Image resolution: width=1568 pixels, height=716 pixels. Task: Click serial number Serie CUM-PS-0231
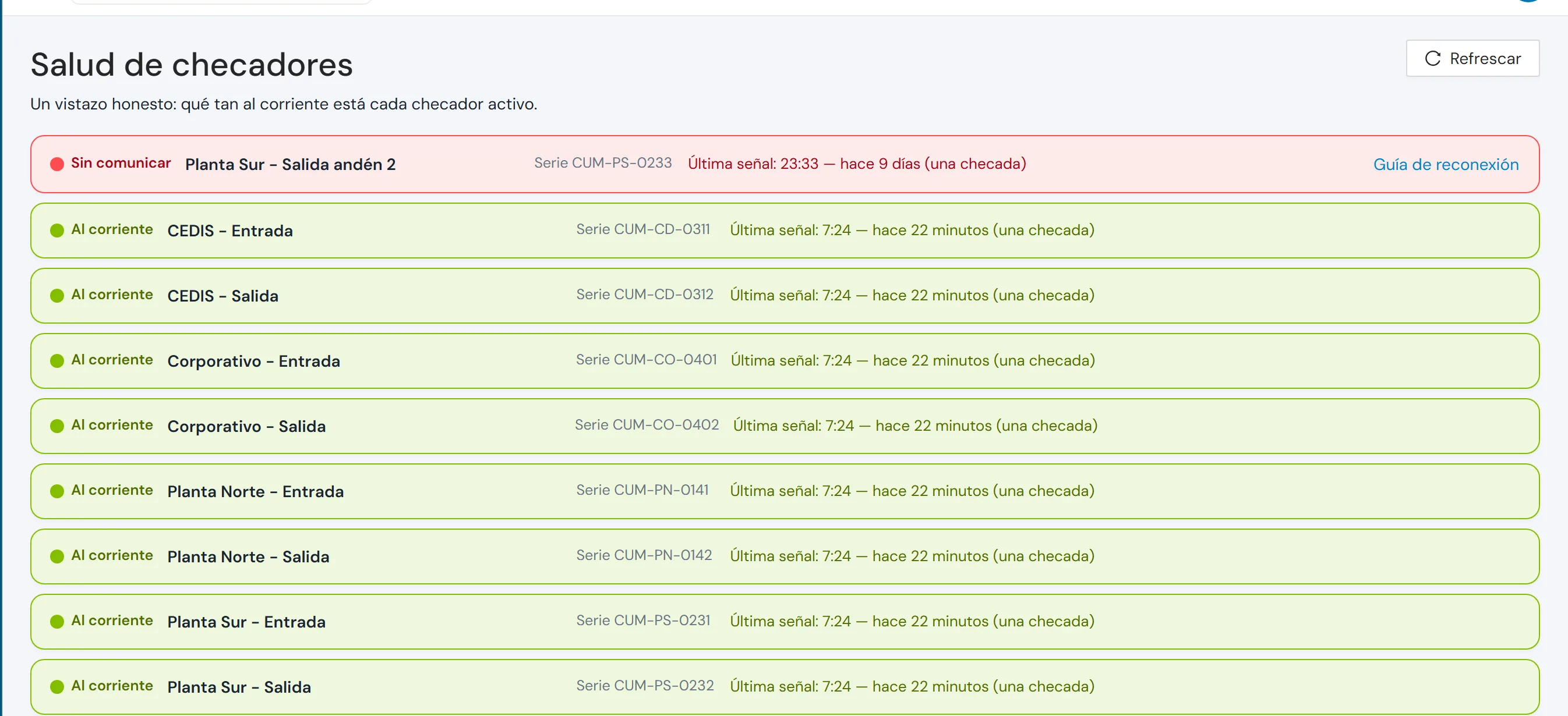click(644, 620)
